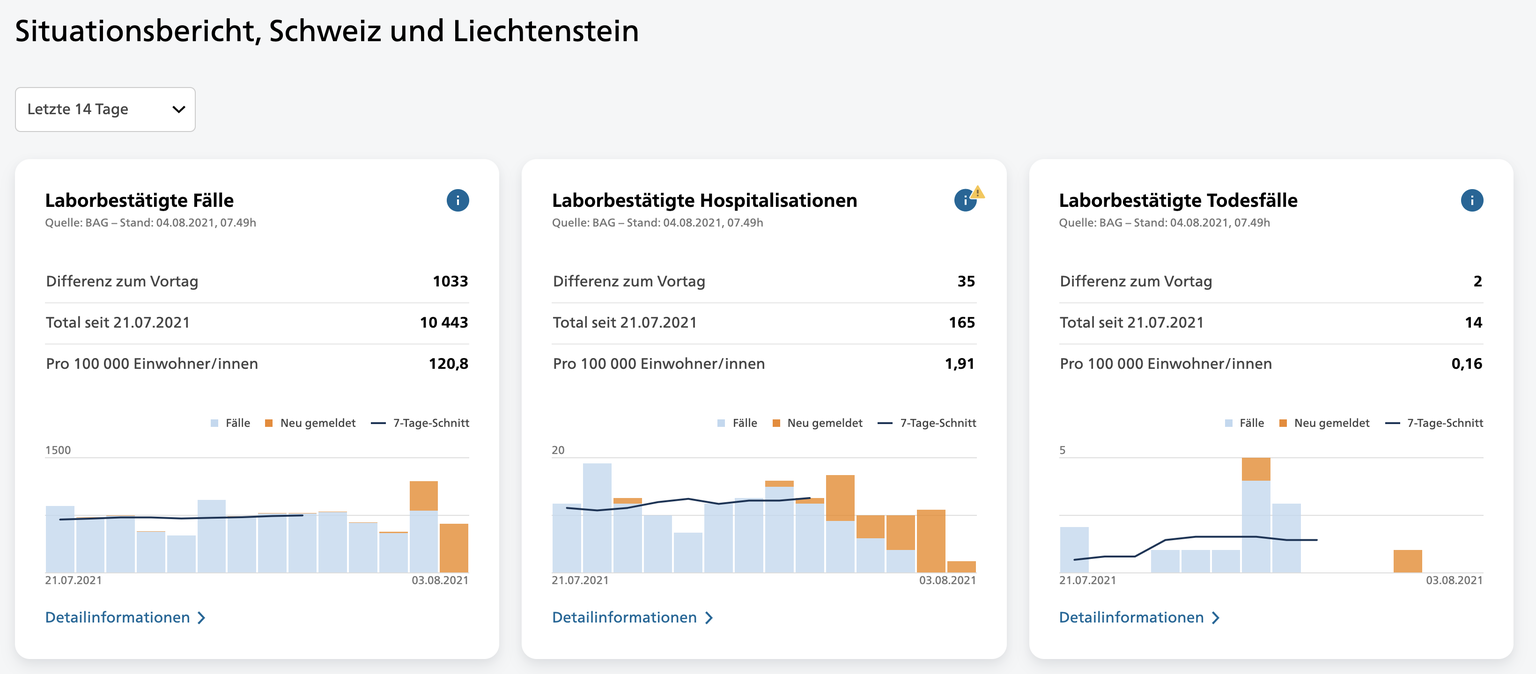Click chevron arrow beside Hospitalisationen Detailinformationen

pos(708,618)
